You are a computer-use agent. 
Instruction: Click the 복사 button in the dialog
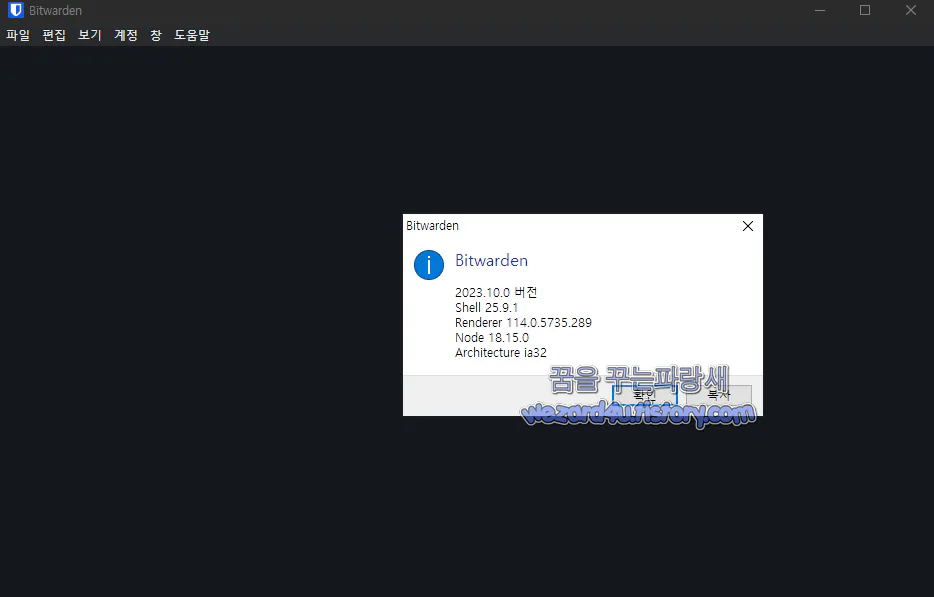(x=718, y=394)
